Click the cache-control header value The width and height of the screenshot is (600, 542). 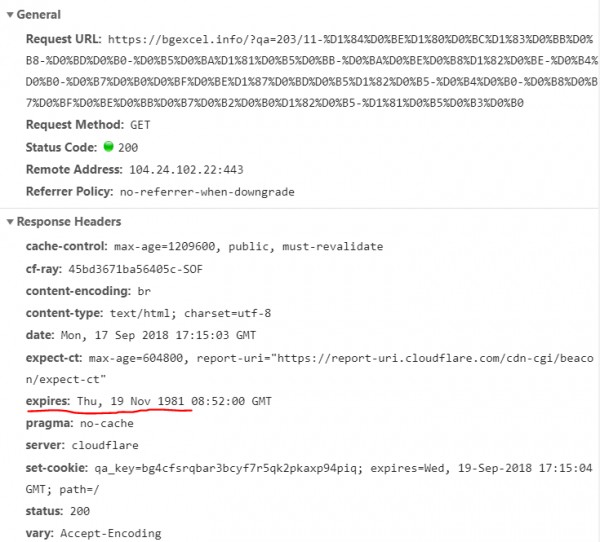pyautogui.click(x=247, y=246)
